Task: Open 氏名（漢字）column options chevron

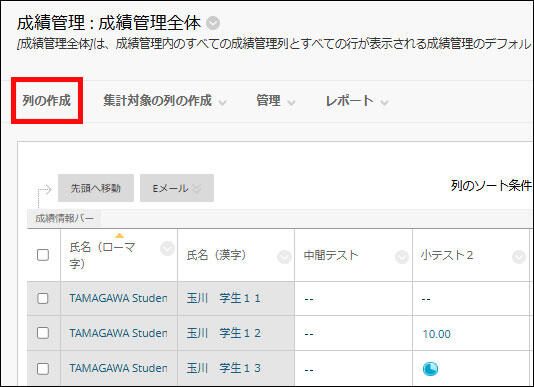Action: [x=284, y=257]
